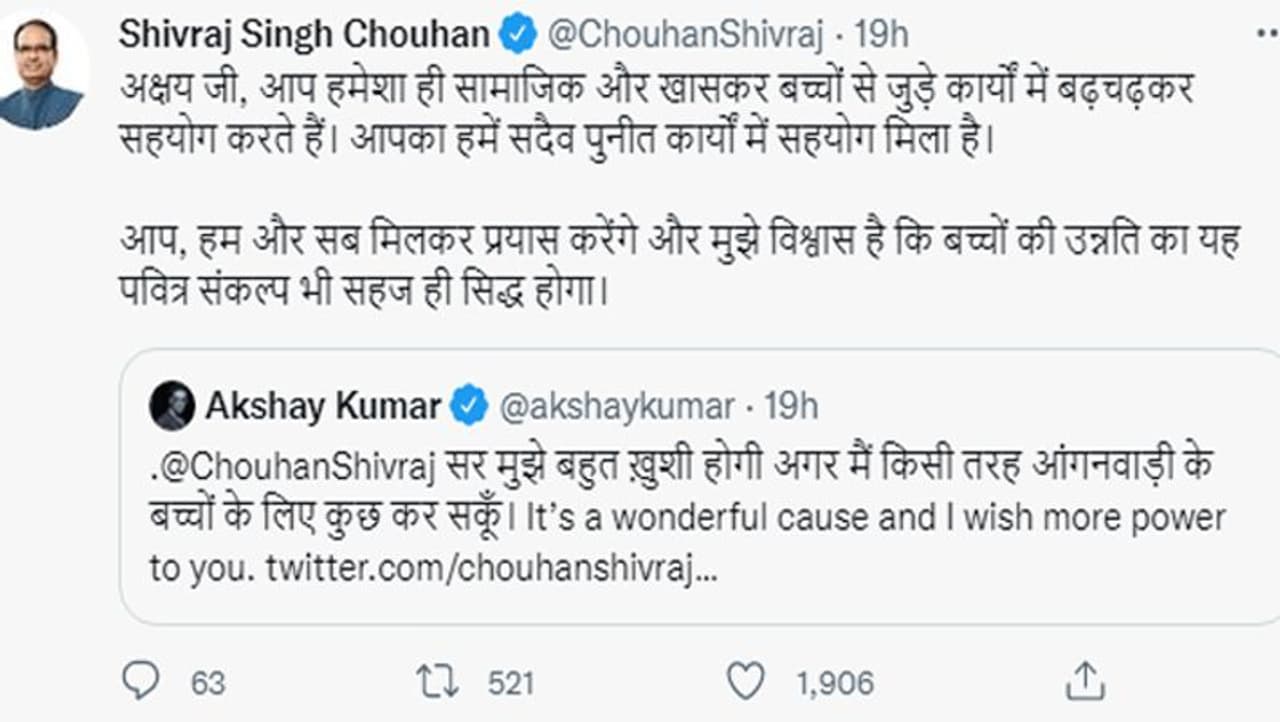
Task: Click the reply speech bubble icon
Action: tap(140, 681)
